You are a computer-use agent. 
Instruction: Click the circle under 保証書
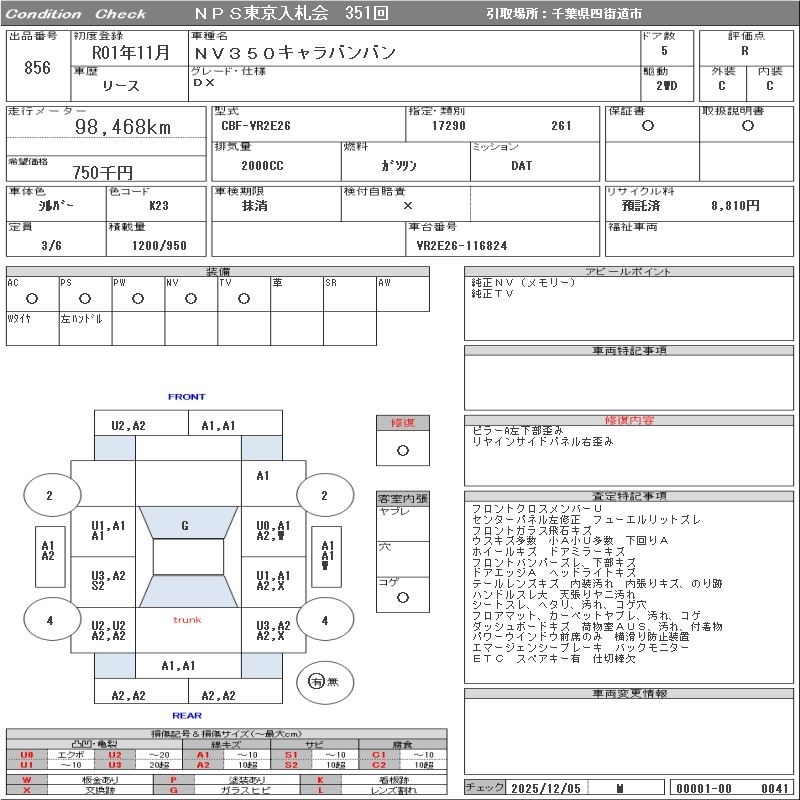(x=648, y=126)
